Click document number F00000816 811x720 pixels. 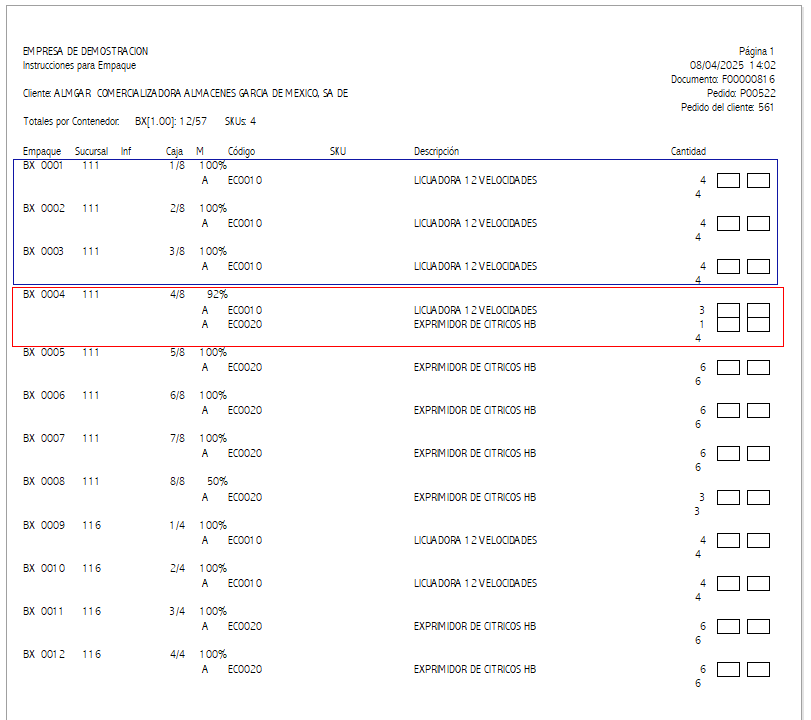tap(748, 79)
